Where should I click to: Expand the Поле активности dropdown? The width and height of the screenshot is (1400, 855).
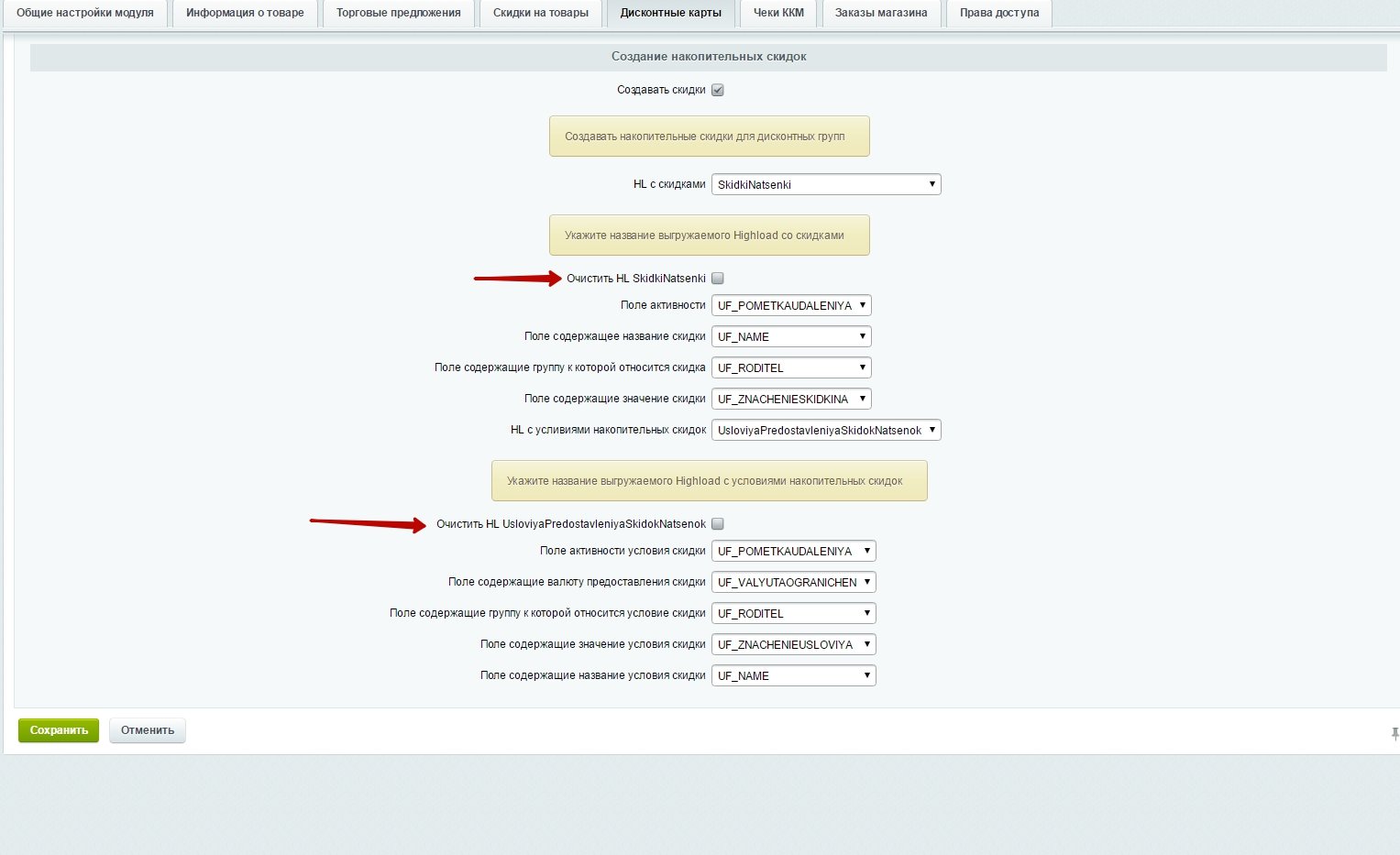(790, 305)
